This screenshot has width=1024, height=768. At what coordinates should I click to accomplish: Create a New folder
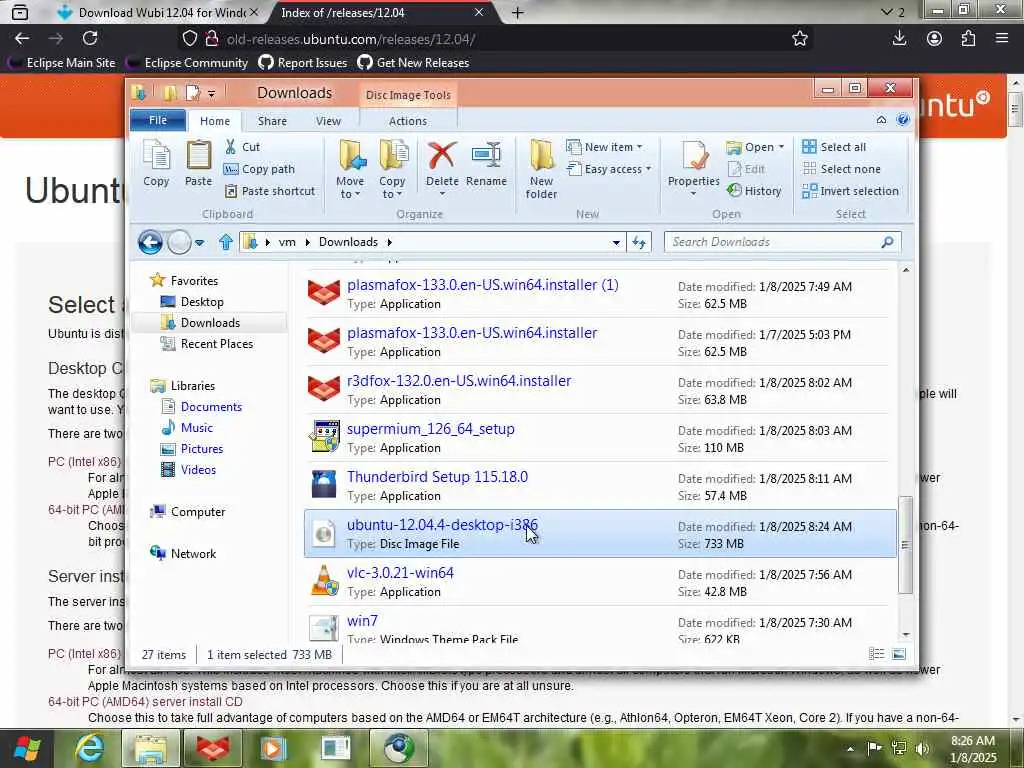(x=541, y=169)
